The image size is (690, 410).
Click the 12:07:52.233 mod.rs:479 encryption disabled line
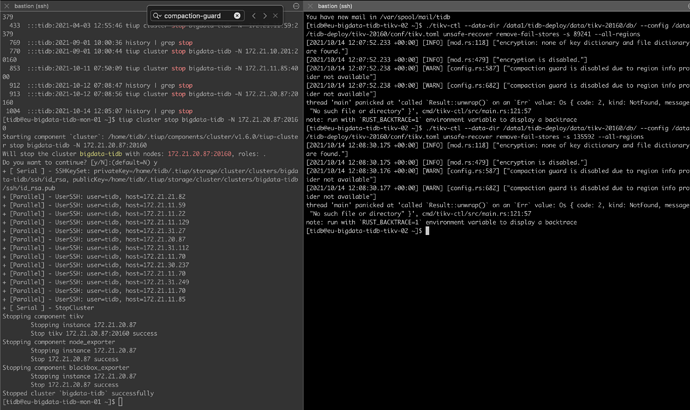447,60
